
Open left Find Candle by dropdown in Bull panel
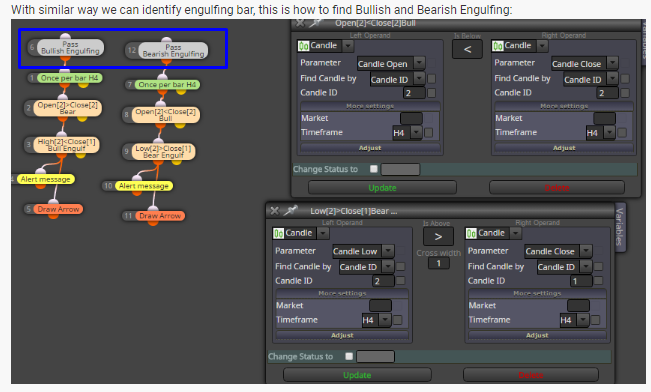419,78
